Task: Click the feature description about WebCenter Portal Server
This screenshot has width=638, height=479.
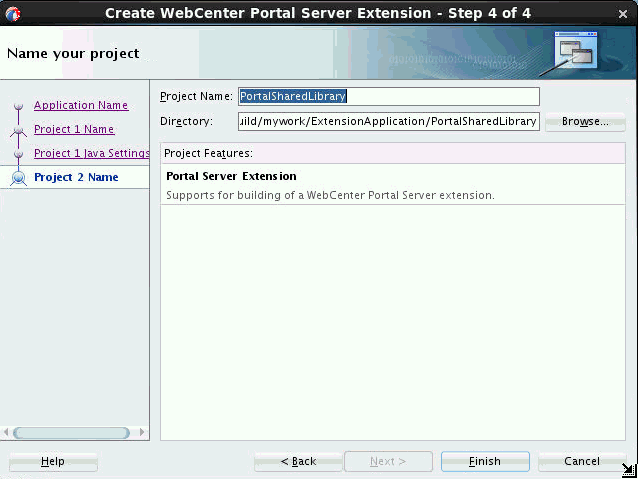Action: click(330, 195)
